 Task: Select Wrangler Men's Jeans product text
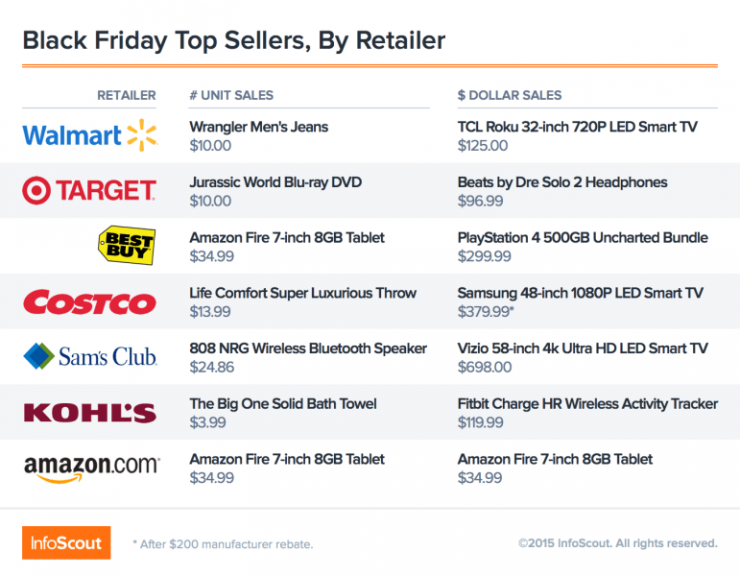[x=259, y=127]
